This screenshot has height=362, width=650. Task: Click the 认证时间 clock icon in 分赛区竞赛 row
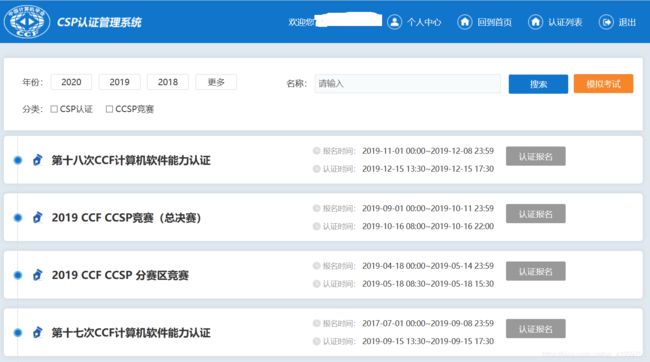(x=317, y=284)
